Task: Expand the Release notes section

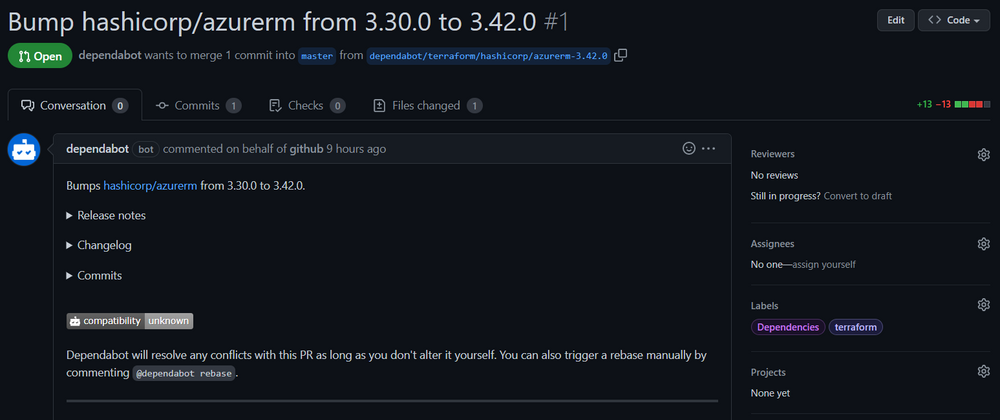Action: [106, 215]
